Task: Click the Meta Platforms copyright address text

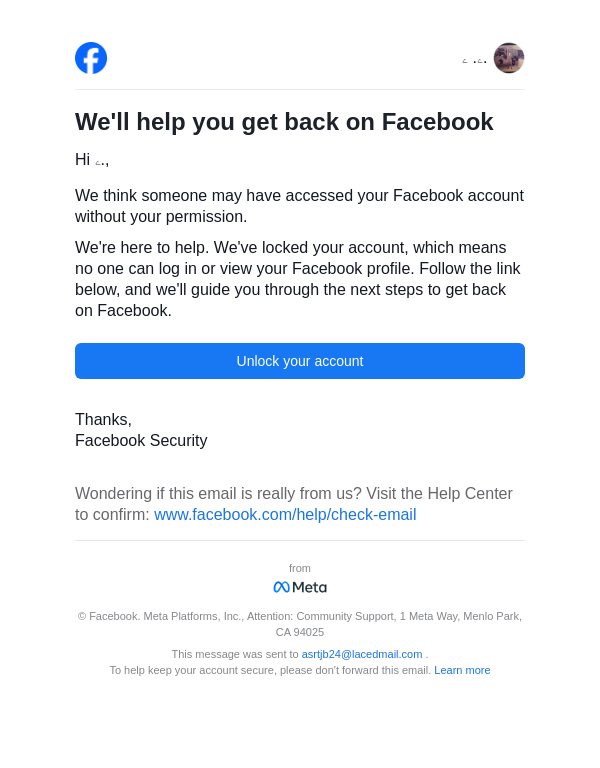Action: coord(300,623)
